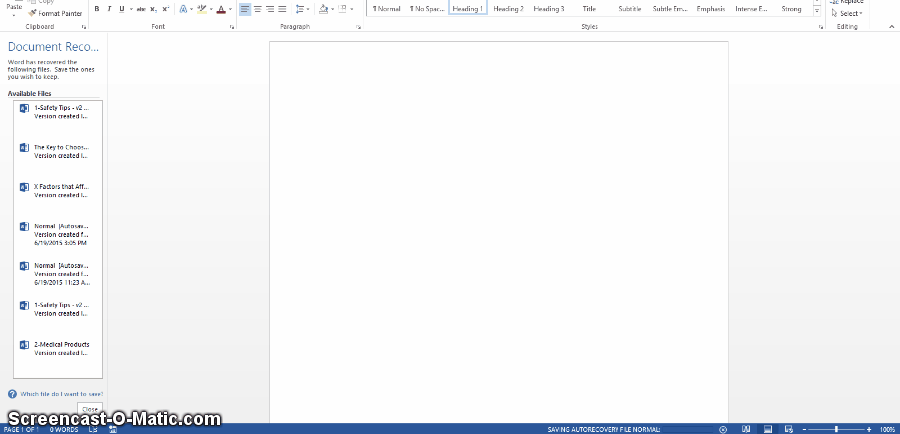Apply the Normal style

tap(386, 9)
